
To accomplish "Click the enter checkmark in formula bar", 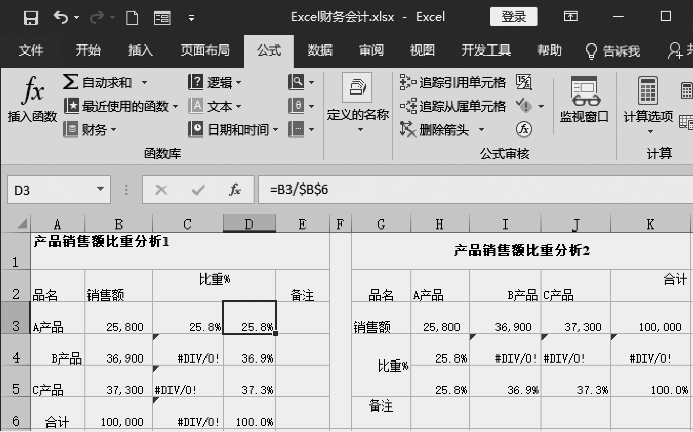I will coord(198,190).
